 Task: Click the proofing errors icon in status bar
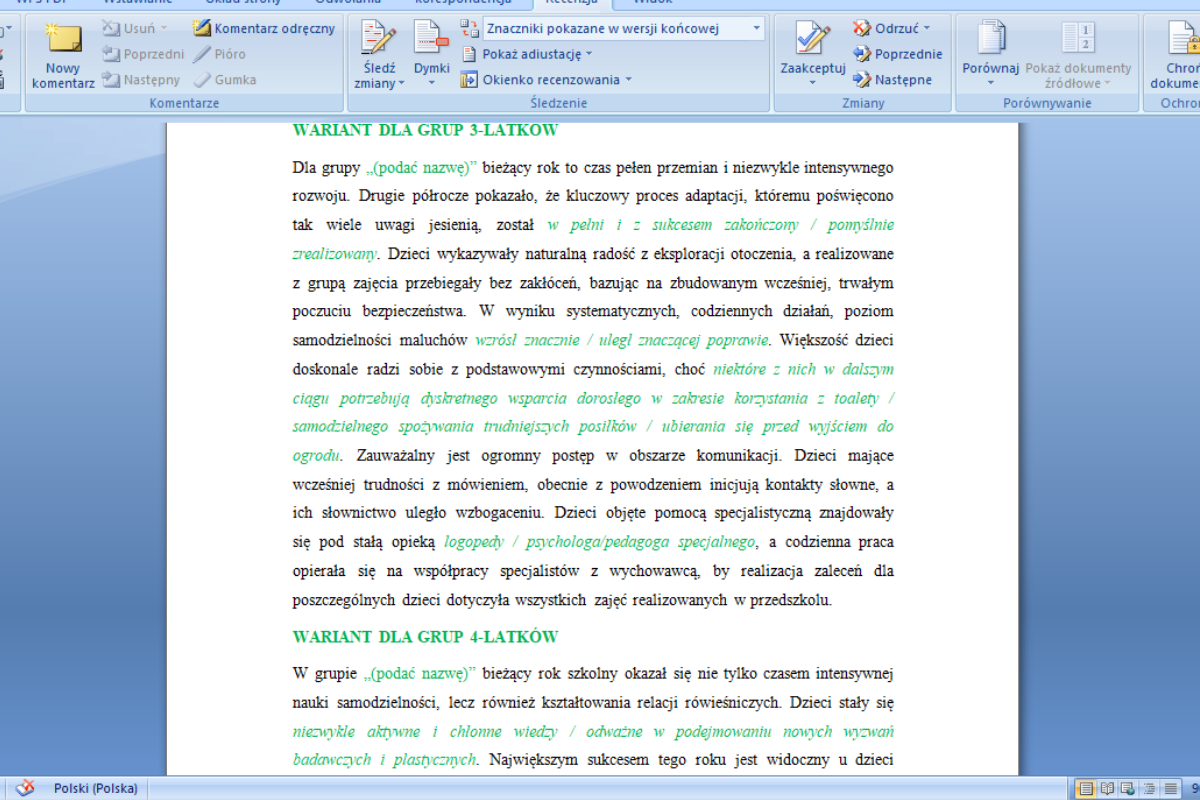coord(24,788)
